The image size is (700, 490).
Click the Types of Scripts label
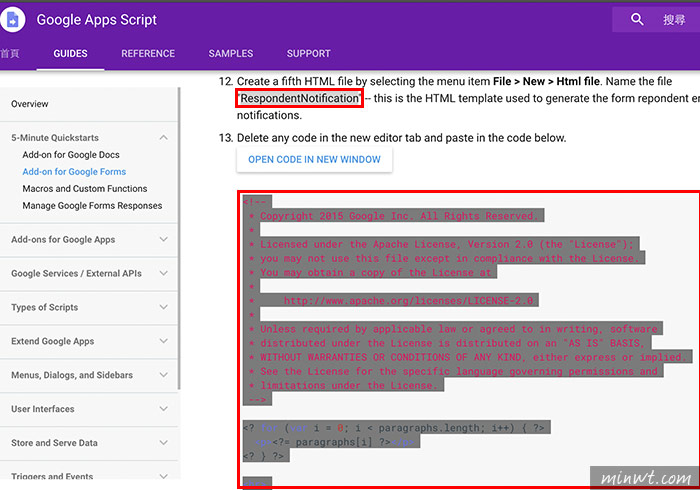point(45,307)
